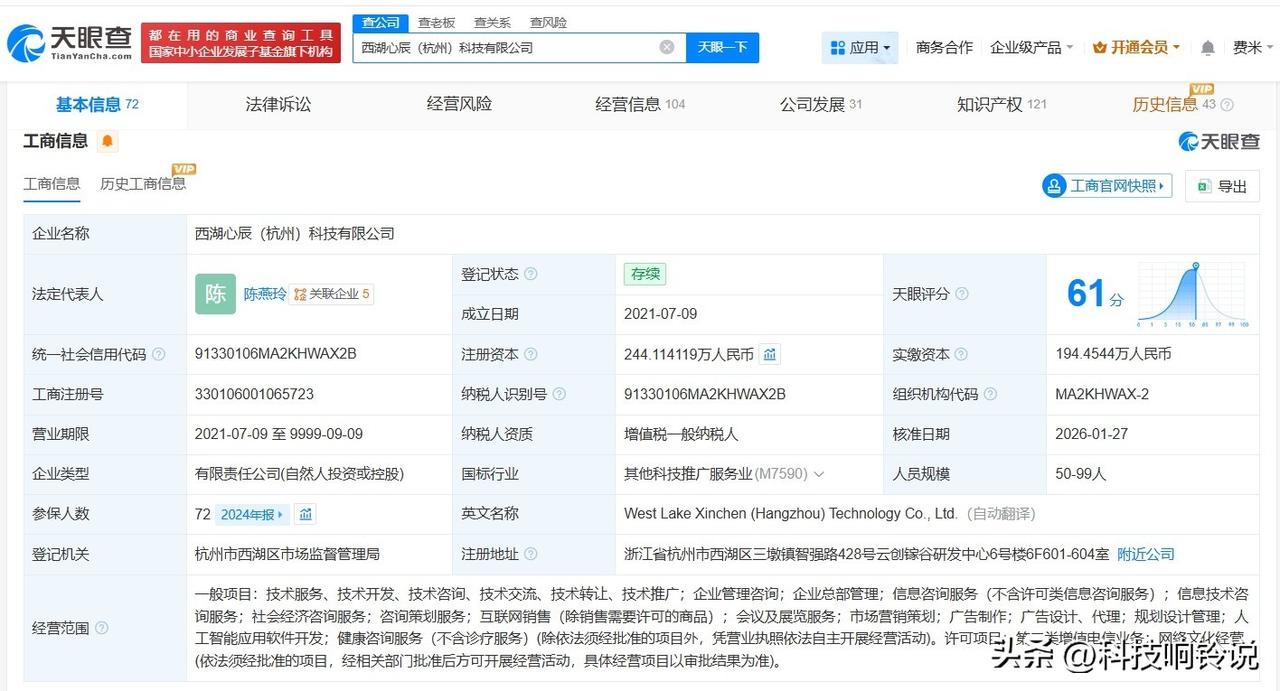Select the 查老板 search tab
Image resolution: width=1280 pixels, height=691 pixels.
click(437, 22)
